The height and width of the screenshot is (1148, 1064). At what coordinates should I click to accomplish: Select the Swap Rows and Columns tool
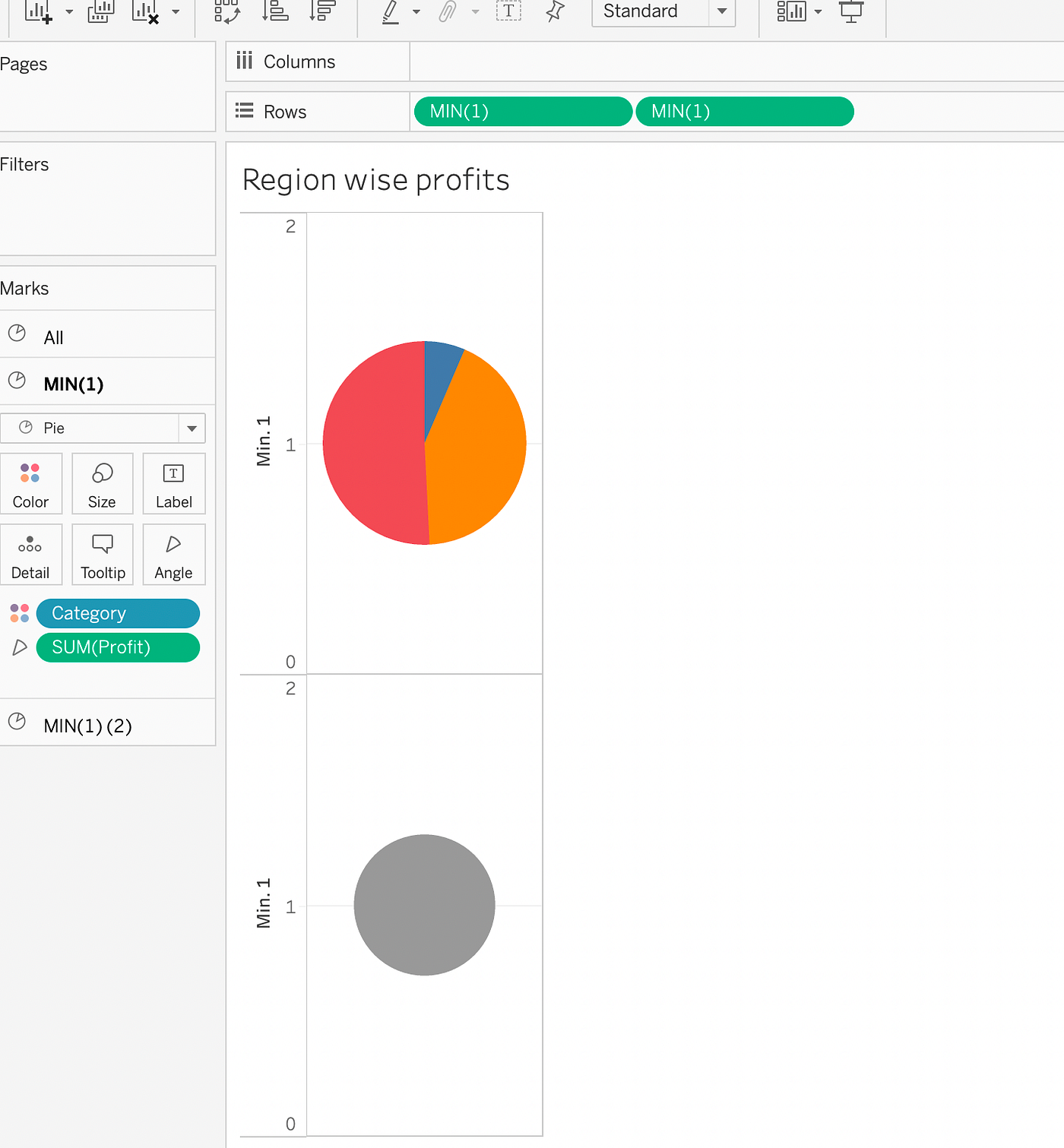point(227,11)
